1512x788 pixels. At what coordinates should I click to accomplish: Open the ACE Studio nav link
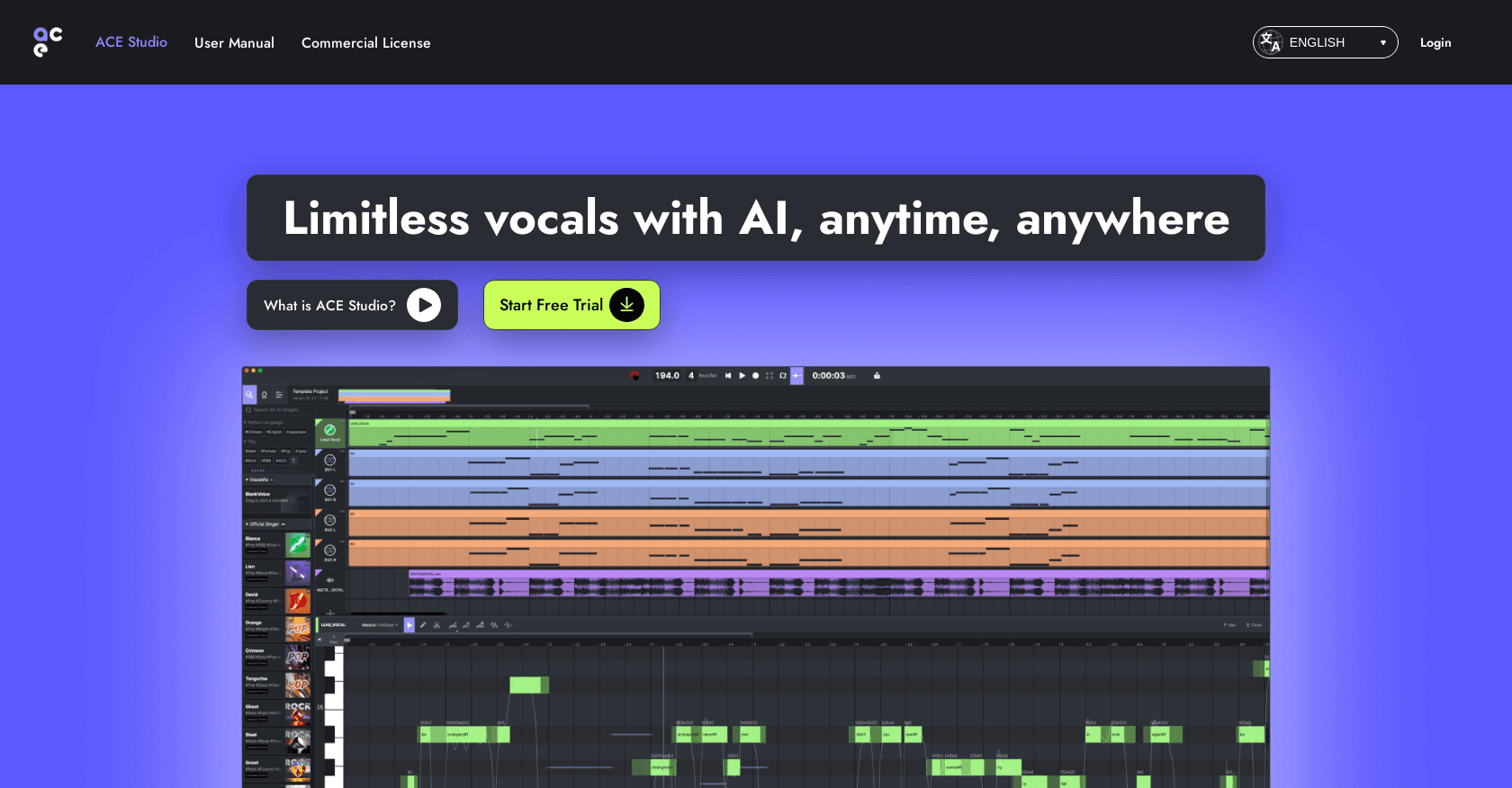[131, 42]
